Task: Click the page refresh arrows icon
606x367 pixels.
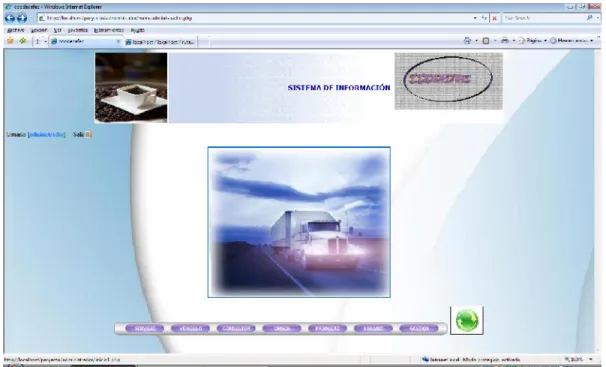Action: point(484,18)
